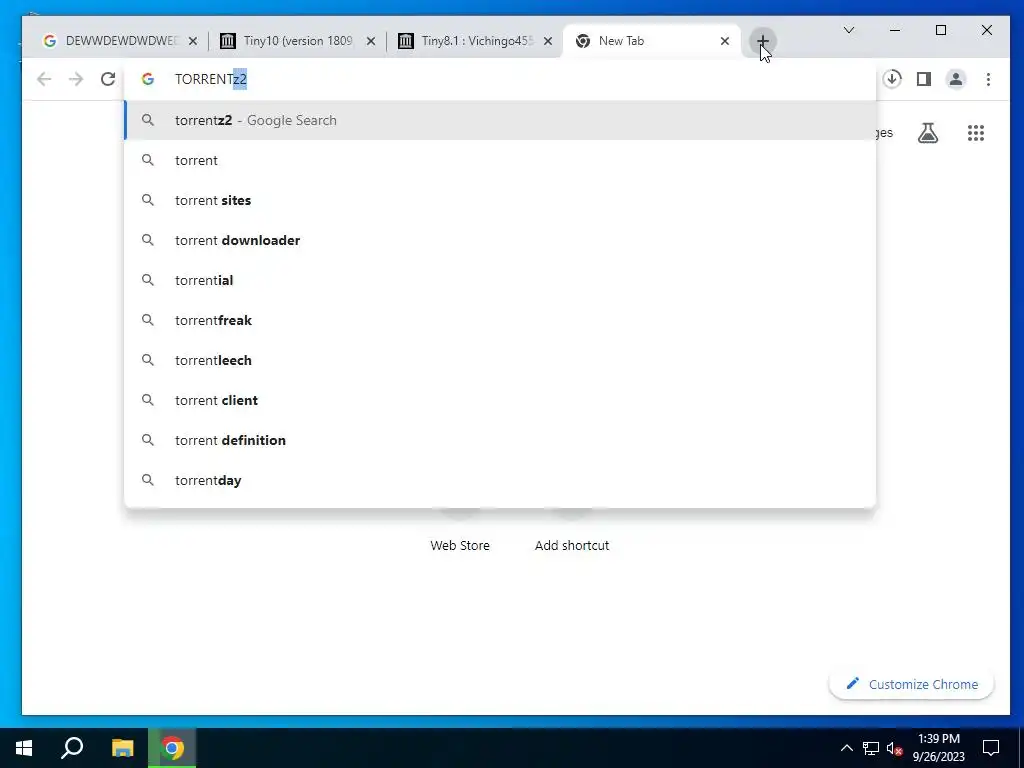Close the Tiny10 tab
This screenshot has height=768, width=1024.
coord(370,41)
